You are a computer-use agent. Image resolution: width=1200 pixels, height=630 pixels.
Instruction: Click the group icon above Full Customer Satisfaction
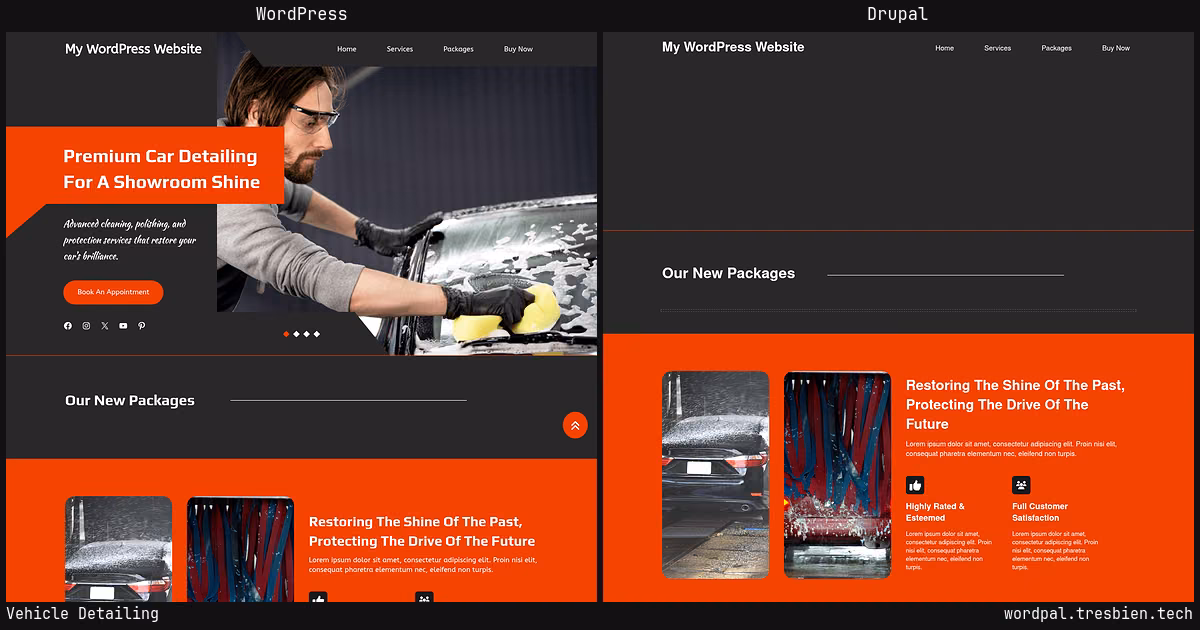pyautogui.click(x=1021, y=485)
